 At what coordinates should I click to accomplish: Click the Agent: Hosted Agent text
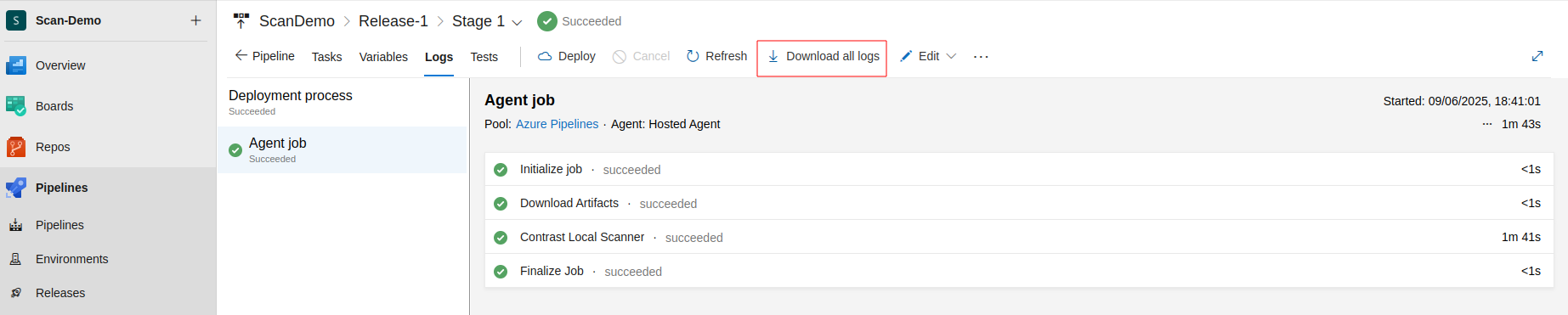665,124
